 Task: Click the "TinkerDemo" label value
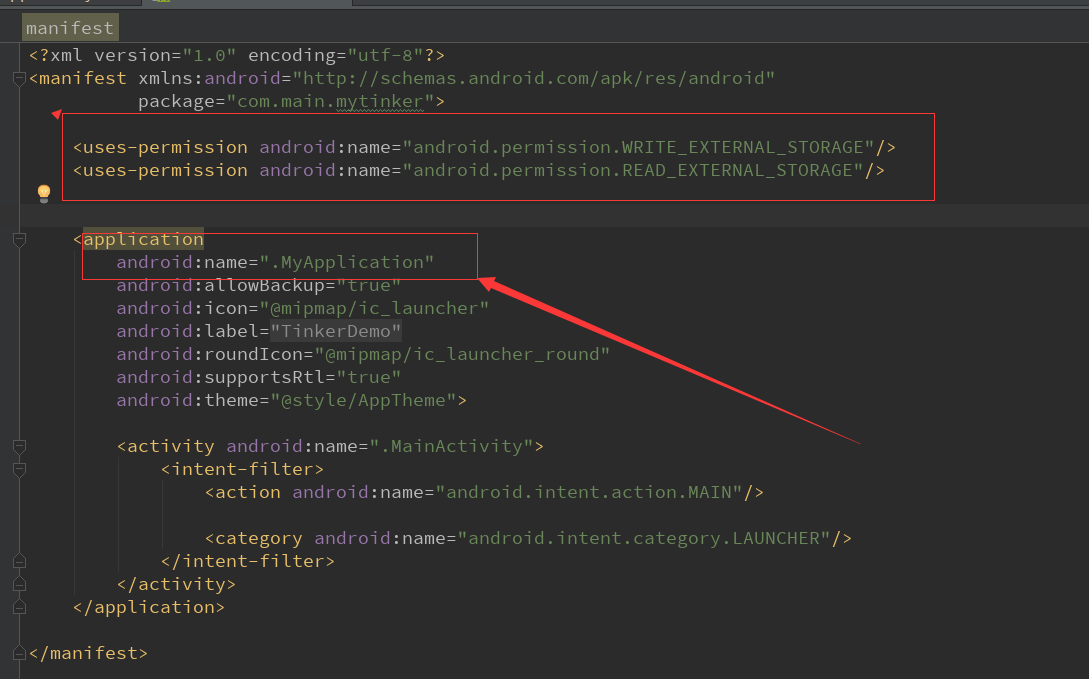[x=336, y=331]
